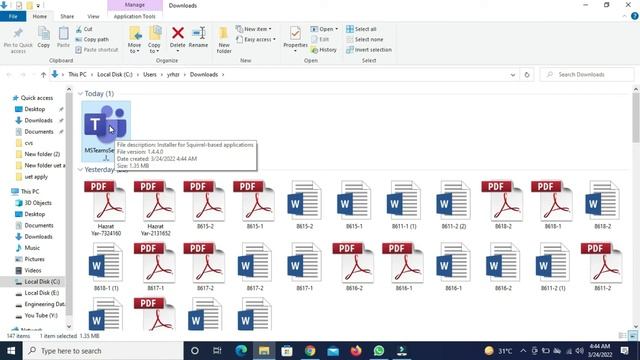Select the 8611-2 (2) Word document
Image resolution: width=640 pixels, height=360 pixels.
(x=453, y=205)
